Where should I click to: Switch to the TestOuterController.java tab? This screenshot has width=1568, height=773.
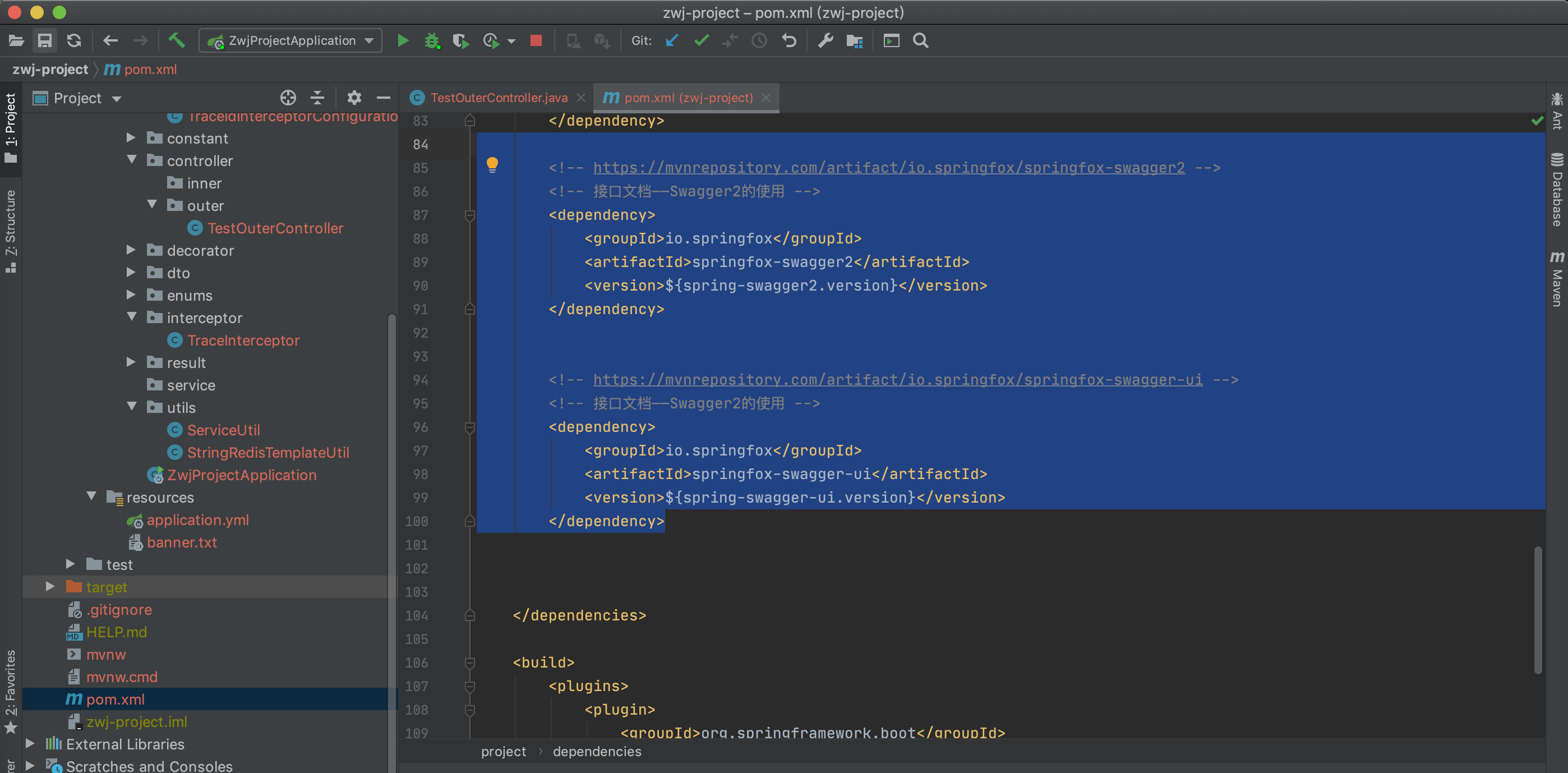click(499, 98)
